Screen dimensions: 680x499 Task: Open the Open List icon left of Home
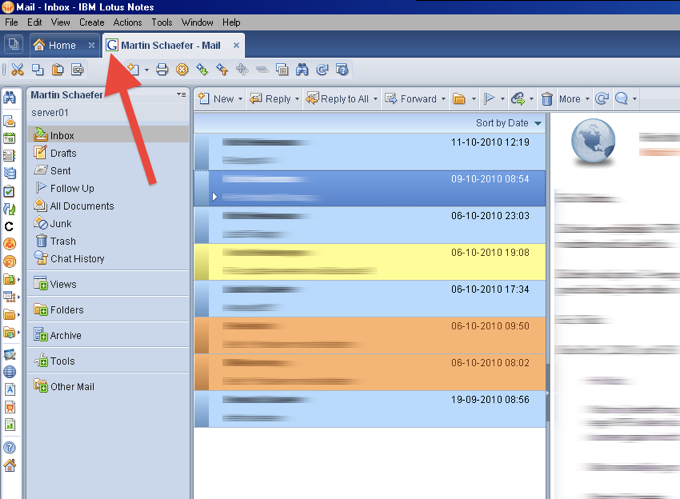click(x=13, y=45)
